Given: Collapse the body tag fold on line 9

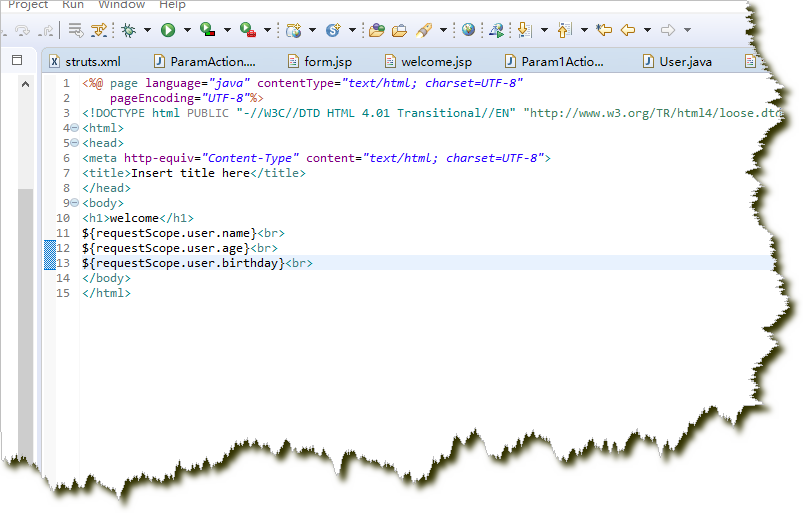Looking at the screenshot, I should 75,203.
